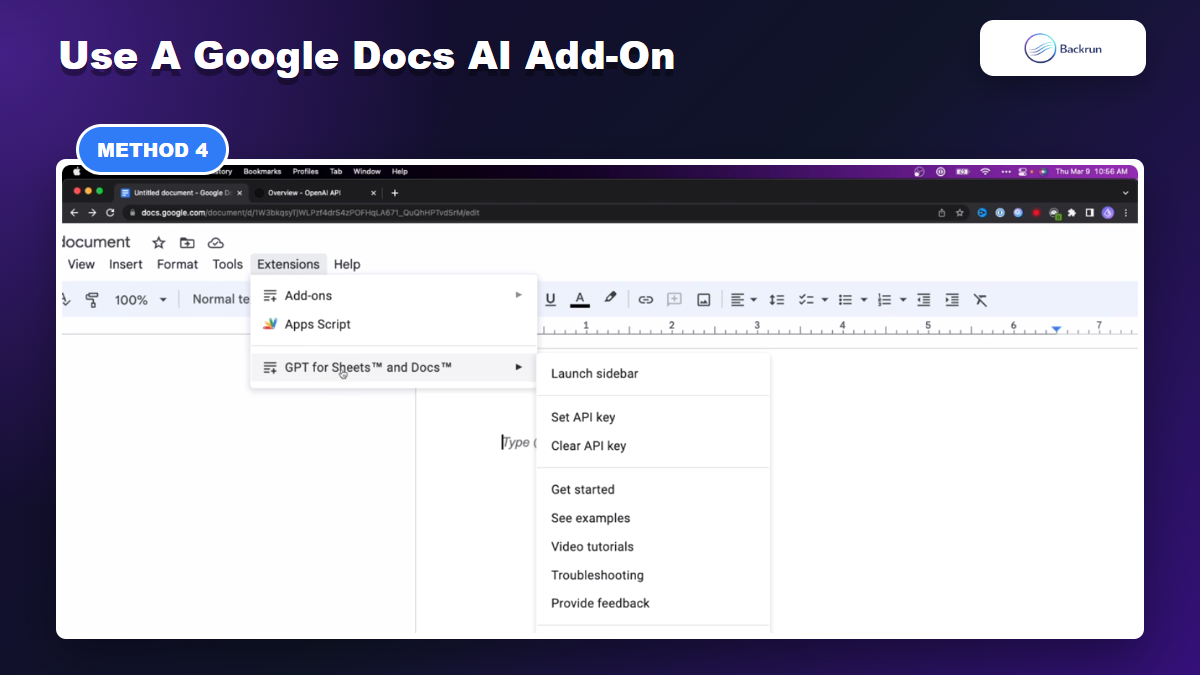Toggle underline formatting

[x=550, y=299]
